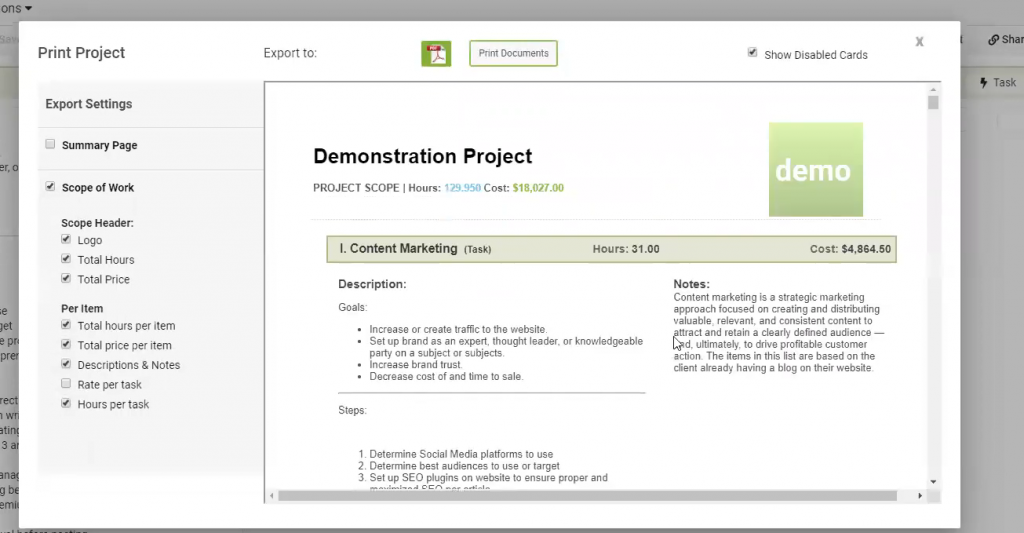
Task: Click the horizontal scroll left arrow
Action: point(272,496)
